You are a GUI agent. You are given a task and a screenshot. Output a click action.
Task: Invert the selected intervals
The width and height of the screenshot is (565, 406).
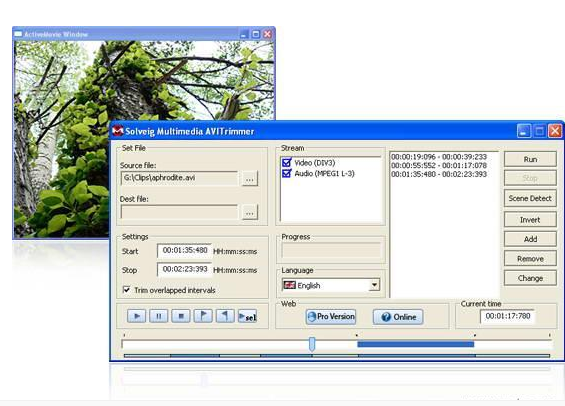pyautogui.click(x=530, y=219)
